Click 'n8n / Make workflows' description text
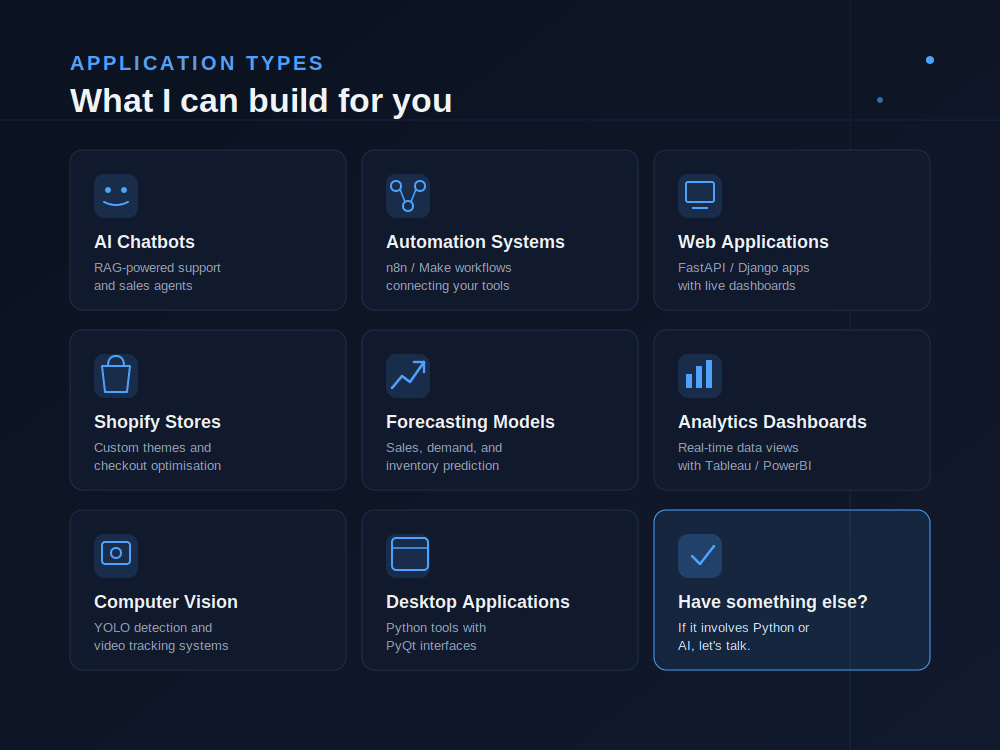 [448, 268]
